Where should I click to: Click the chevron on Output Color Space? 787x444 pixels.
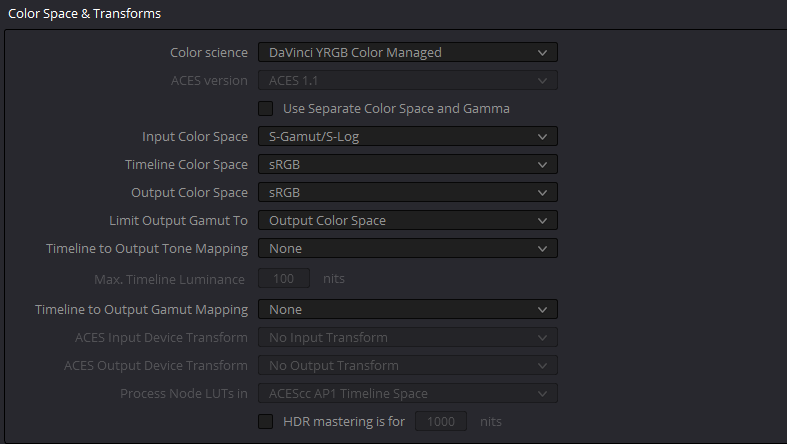542,193
